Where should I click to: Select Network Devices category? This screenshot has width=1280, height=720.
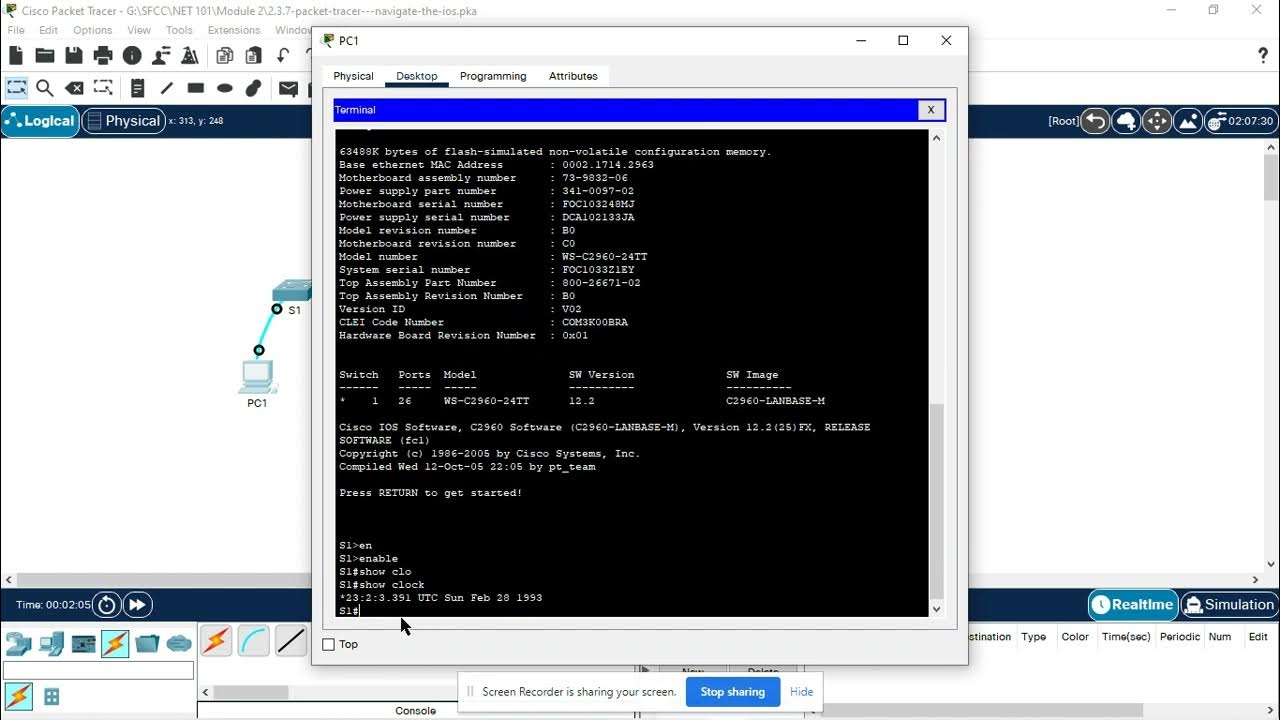pos(19,643)
